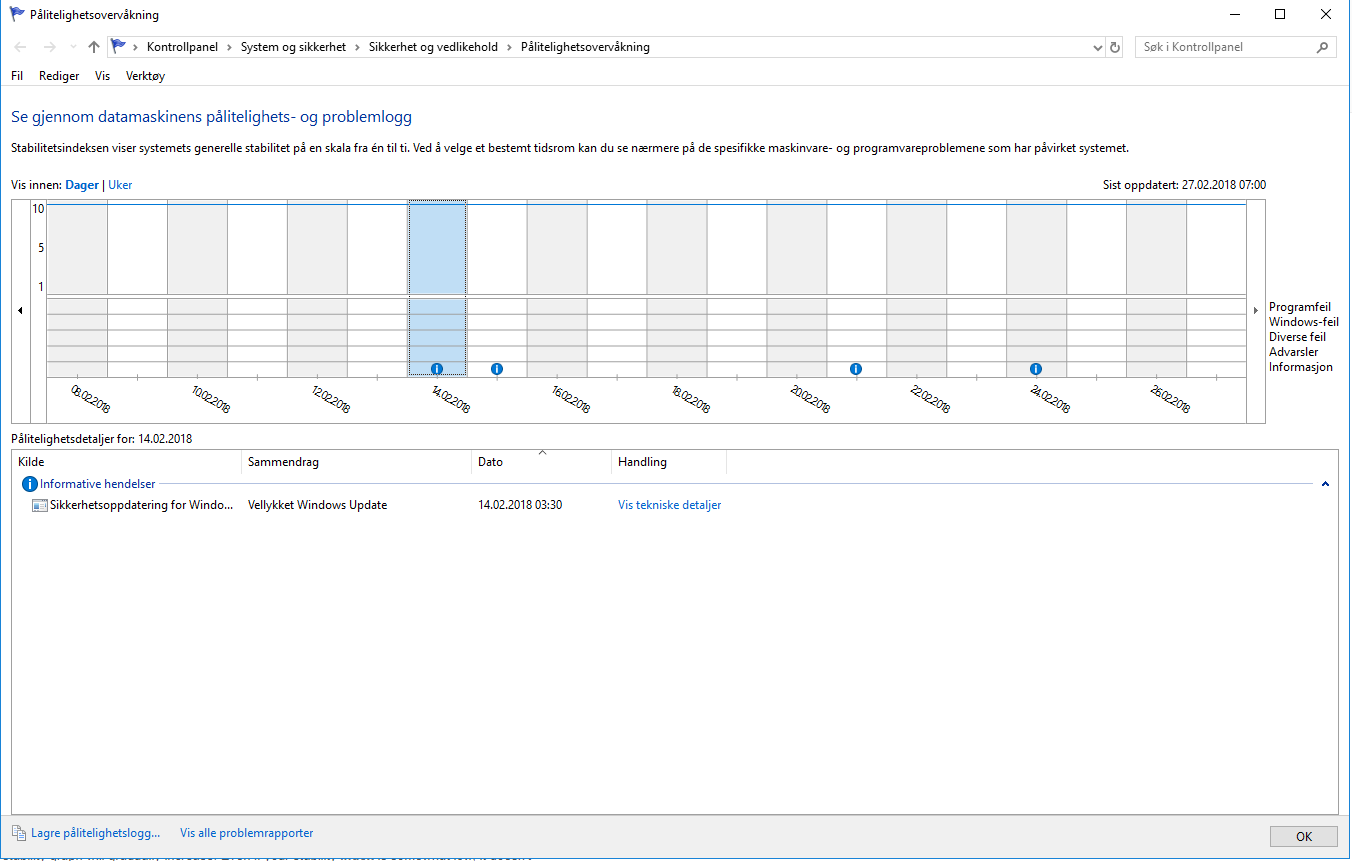Open Vis tekniske detaljer link

pyautogui.click(x=669, y=506)
